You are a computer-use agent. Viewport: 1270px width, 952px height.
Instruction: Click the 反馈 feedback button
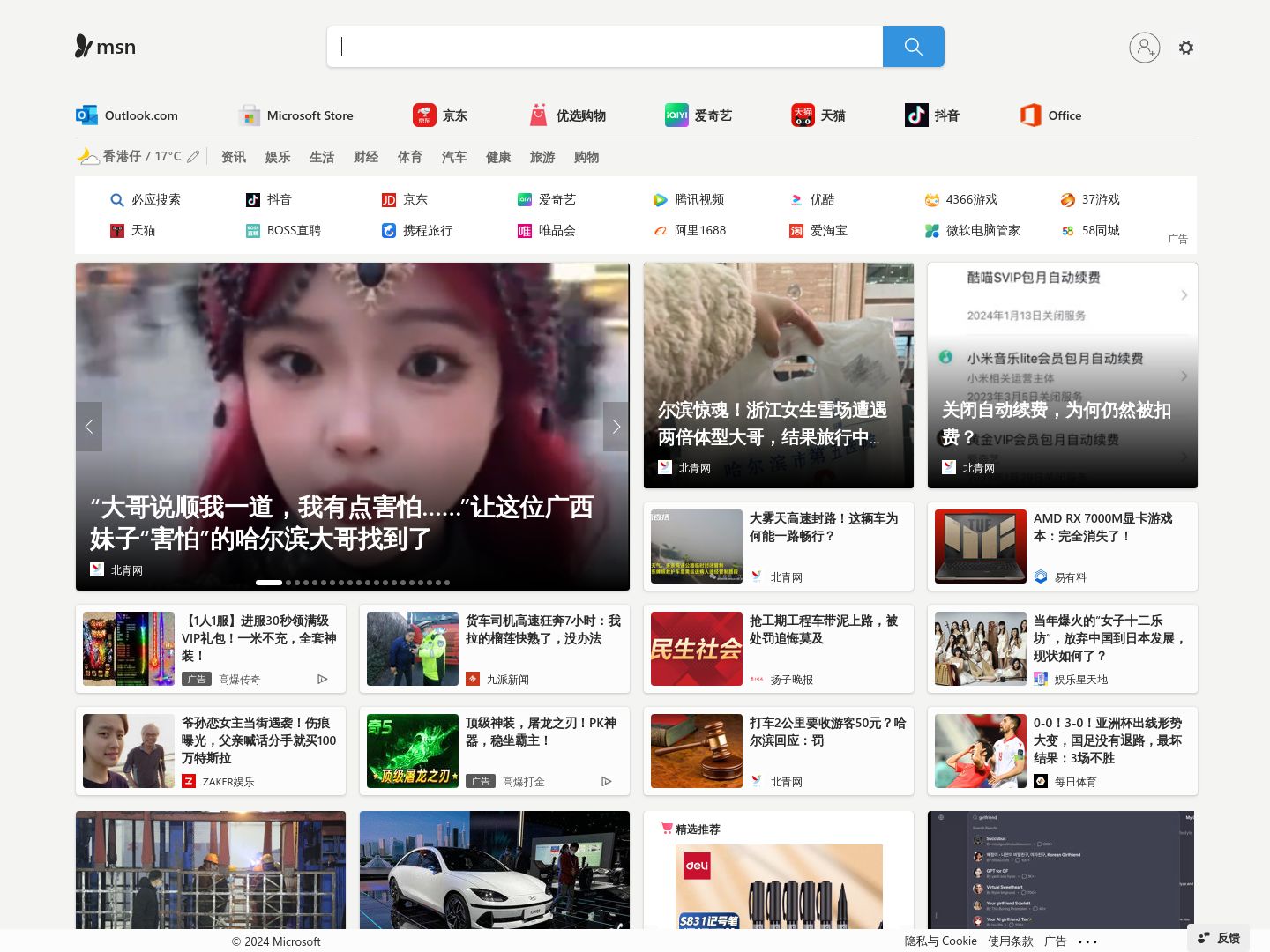click(1219, 938)
